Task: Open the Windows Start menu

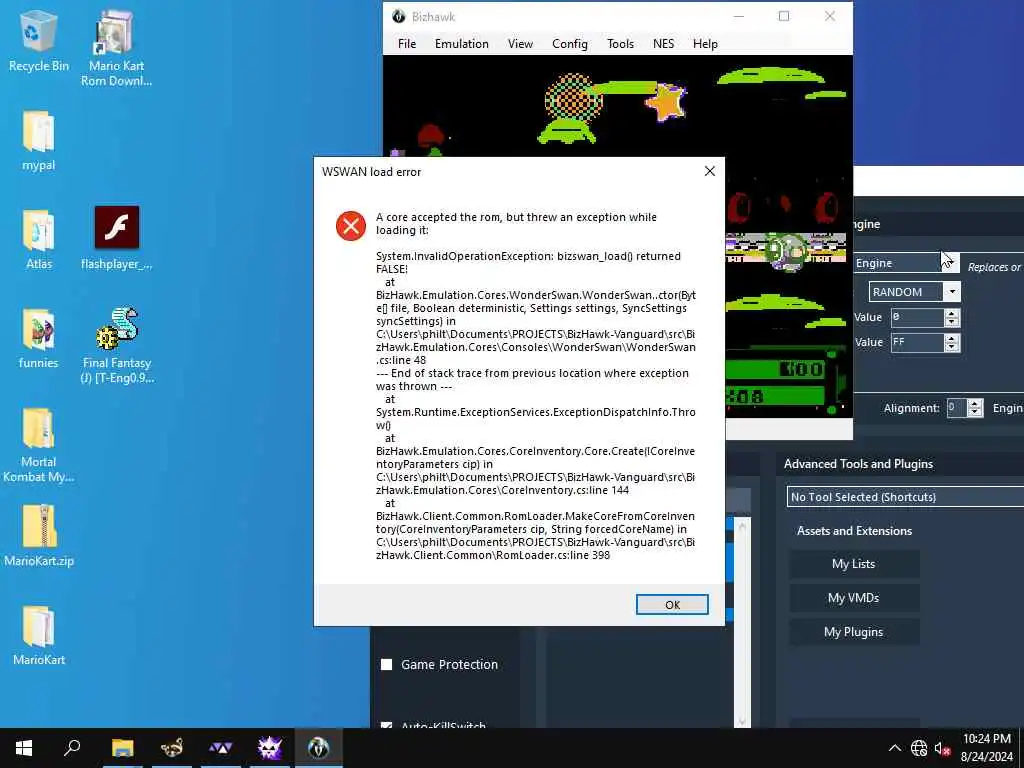Action: pos(24,748)
